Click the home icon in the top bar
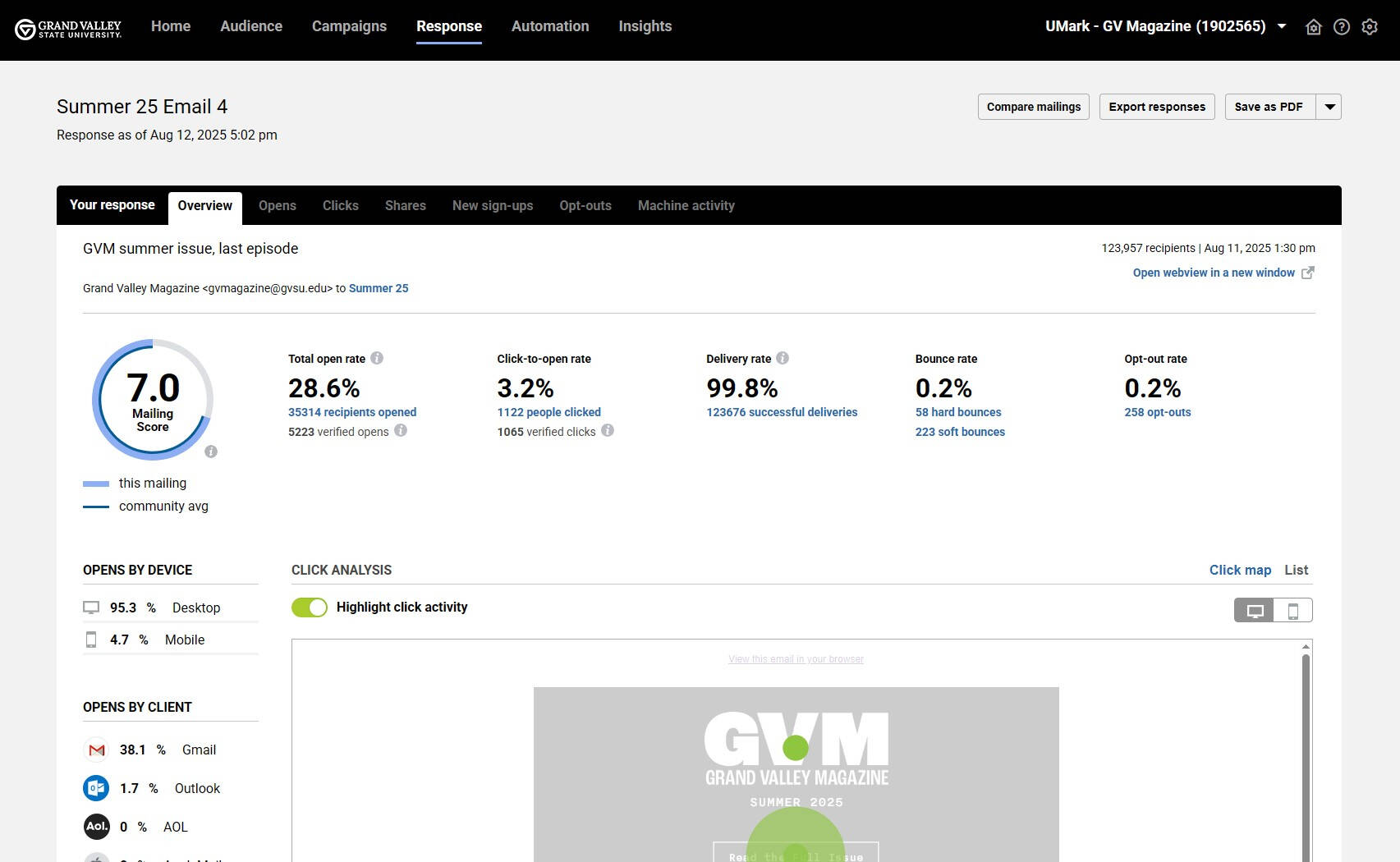The width and height of the screenshot is (1400, 862). point(1313,27)
